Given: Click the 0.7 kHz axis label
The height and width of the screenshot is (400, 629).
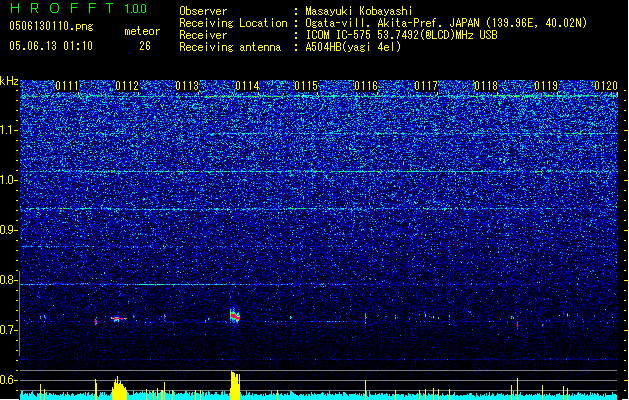Looking at the screenshot, I should click(9, 330).
